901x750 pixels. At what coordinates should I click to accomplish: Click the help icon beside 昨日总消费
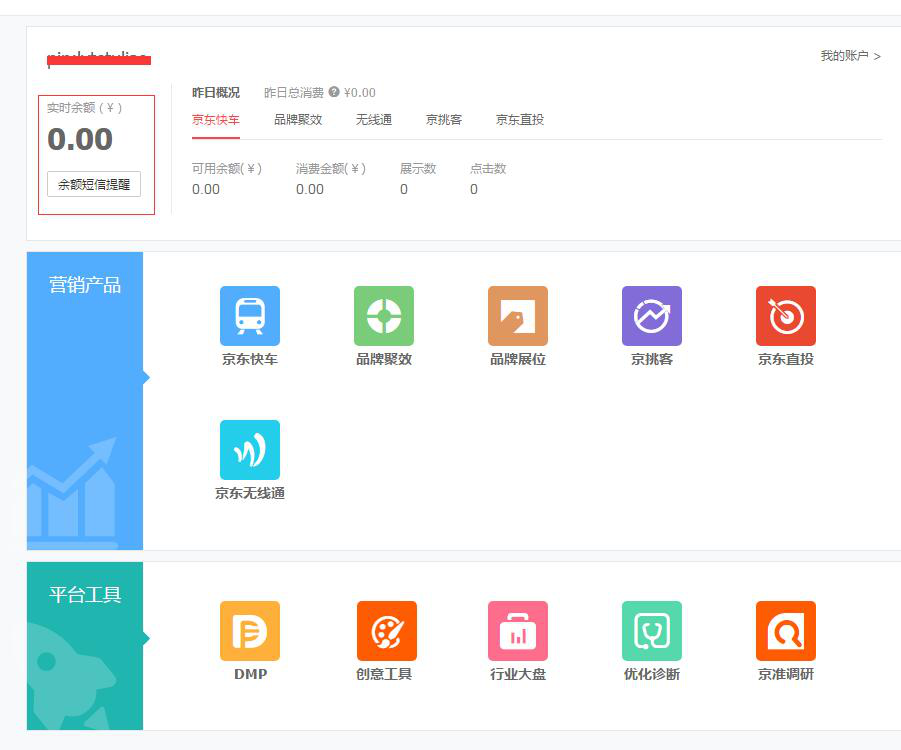pyautogui.click(x=334, y=92)
